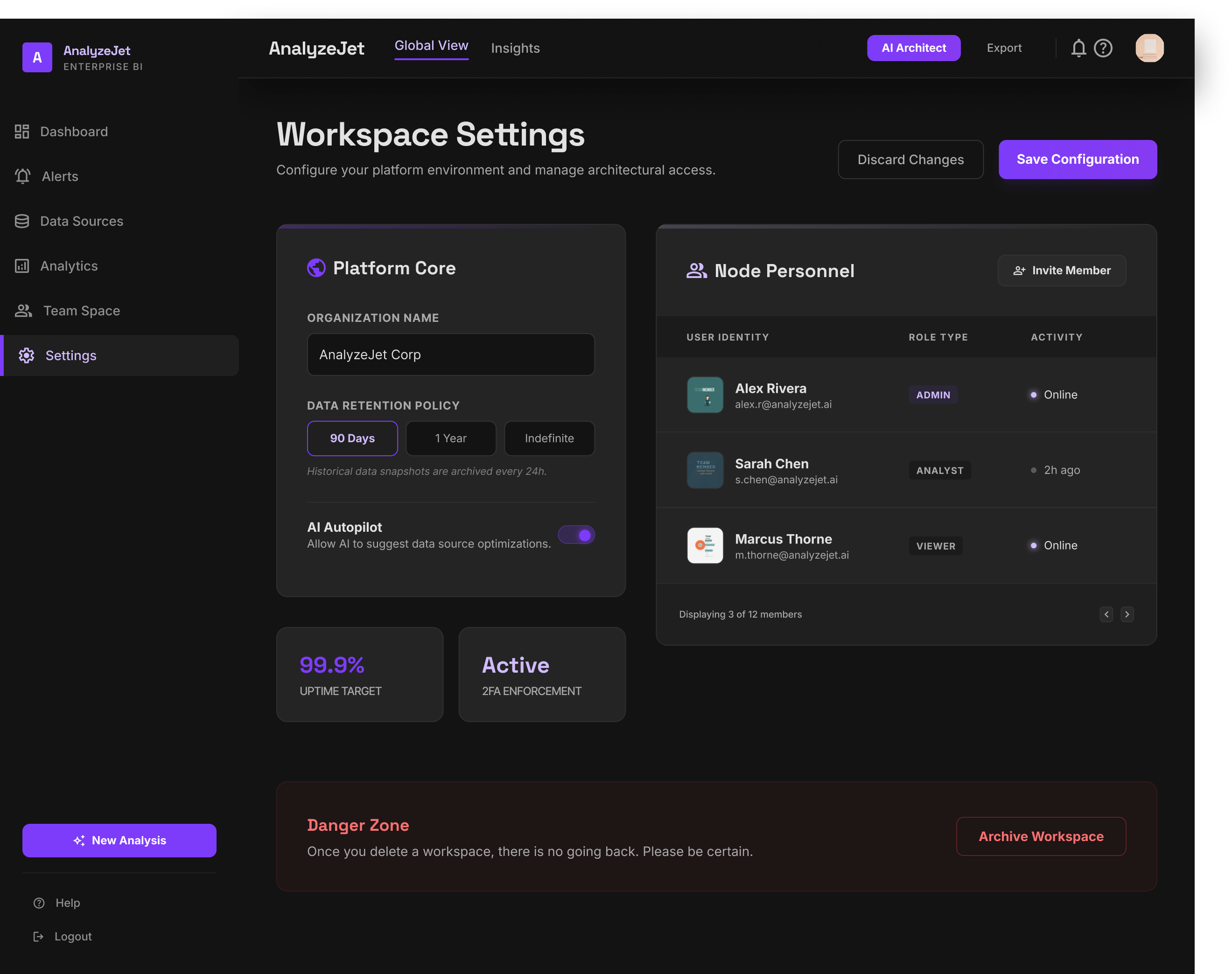The width and height of the screenshot is (1232, 974).
Task: Click the notifications bell icon
Action: click(x=1078, y=49)
